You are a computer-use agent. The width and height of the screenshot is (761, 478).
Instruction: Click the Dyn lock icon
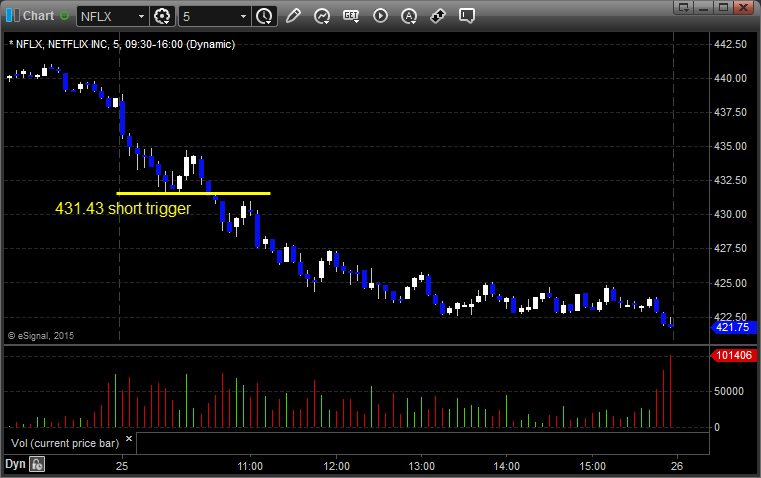(x=37, y=464)
